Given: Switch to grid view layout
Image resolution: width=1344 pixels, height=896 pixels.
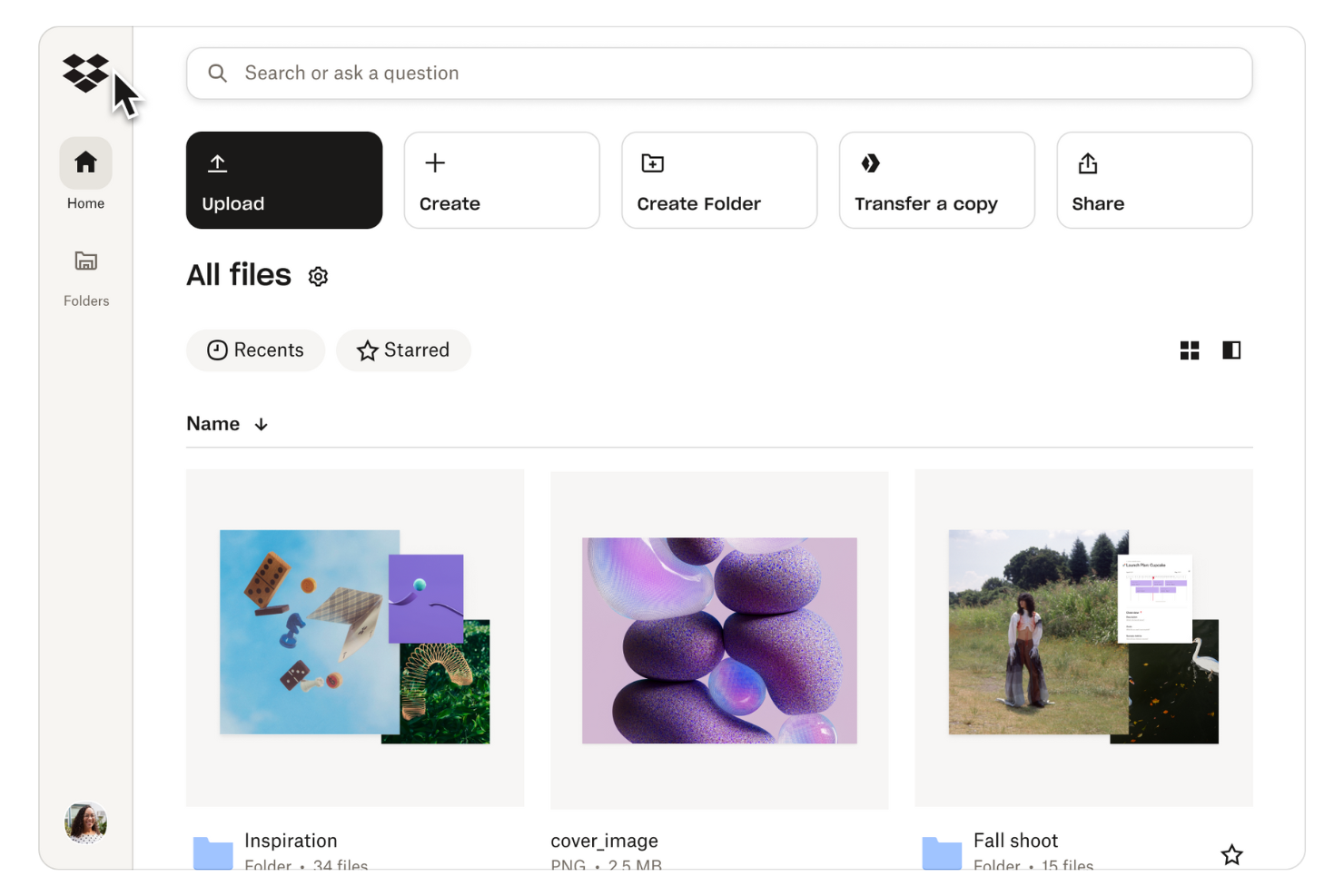Looking at the screenshot, I should tap(1190, 350).
